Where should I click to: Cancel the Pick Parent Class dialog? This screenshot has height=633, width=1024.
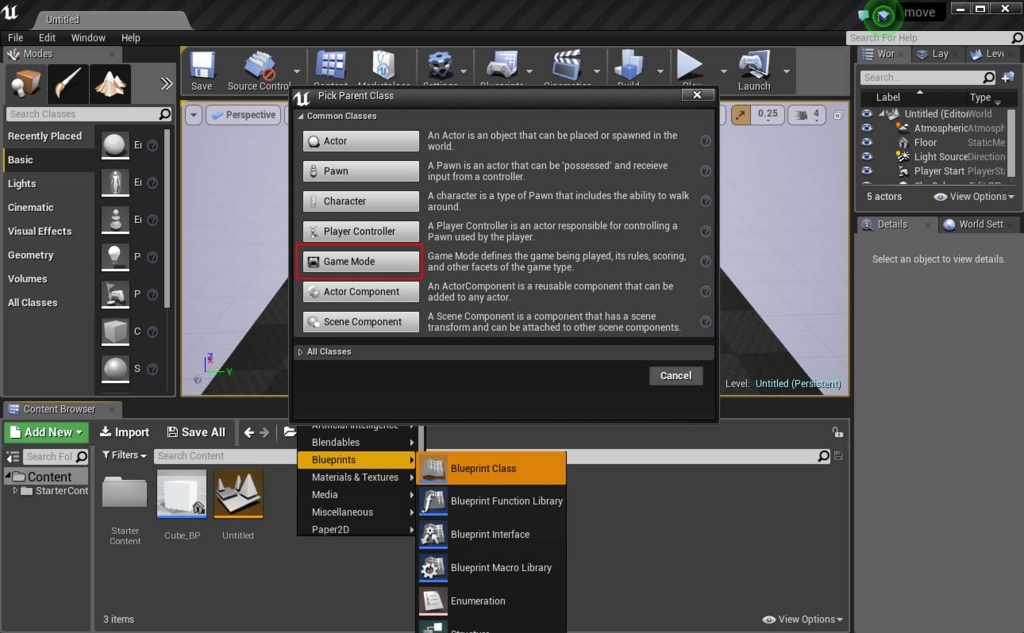tap(675, 376)
